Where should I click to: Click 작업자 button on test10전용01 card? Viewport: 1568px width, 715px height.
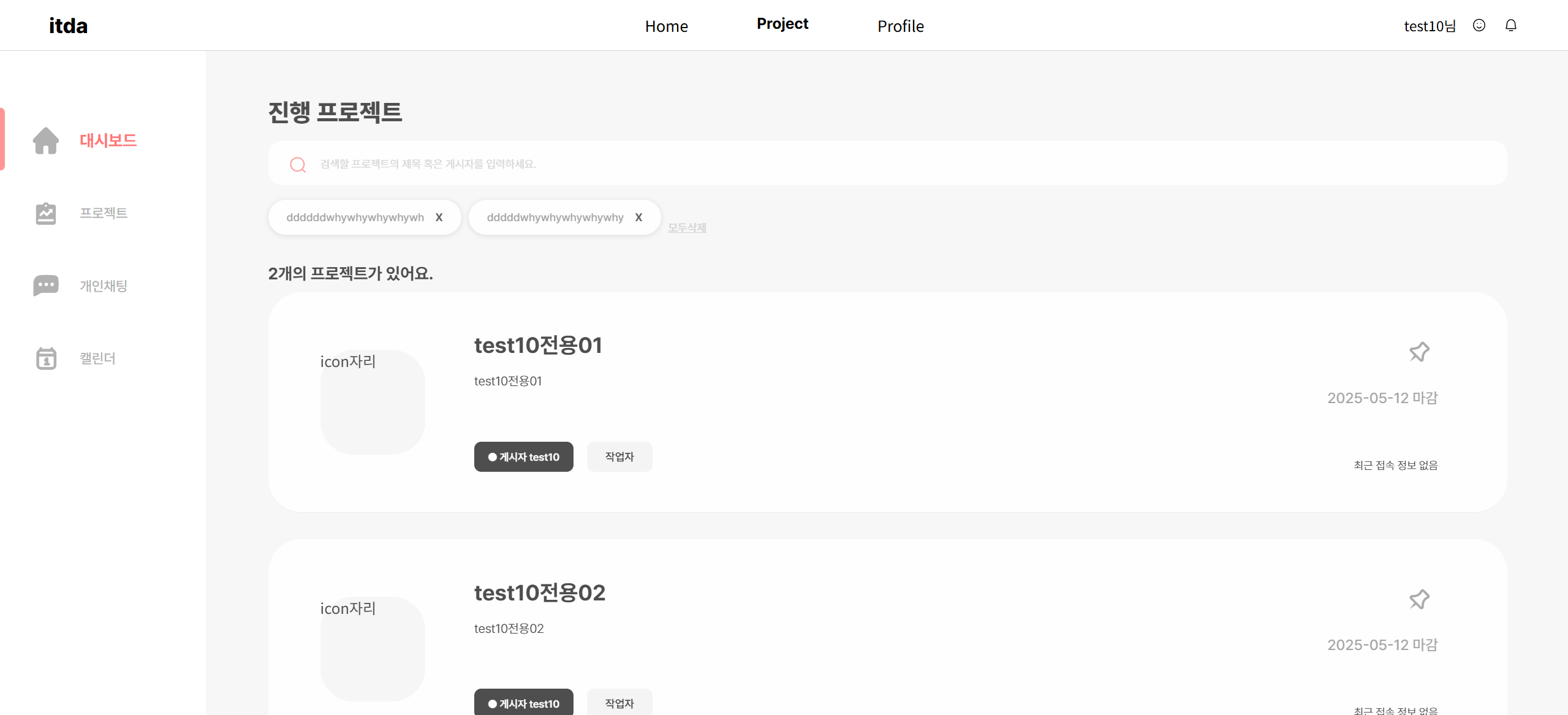(619, 456)
